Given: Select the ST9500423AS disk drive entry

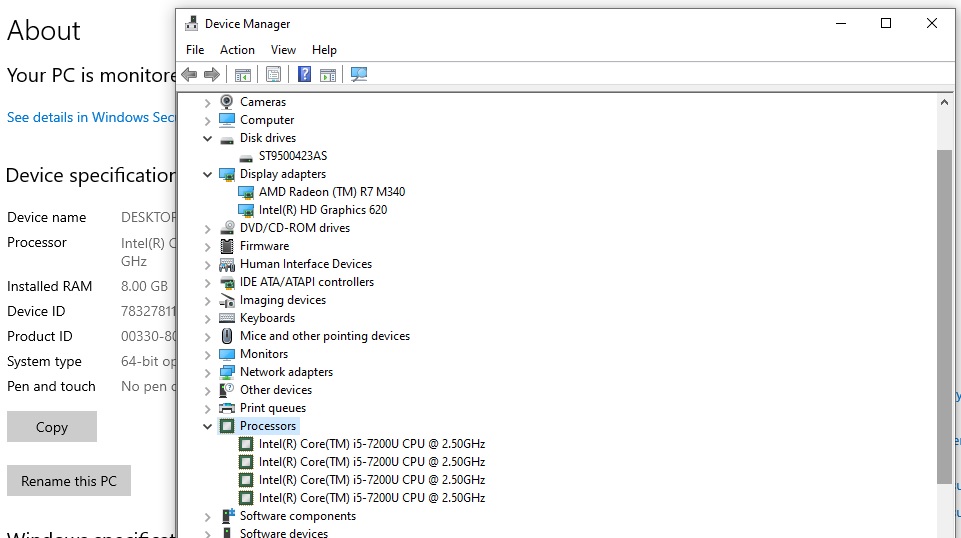Looking at the screenshot, I should point(293,156).
